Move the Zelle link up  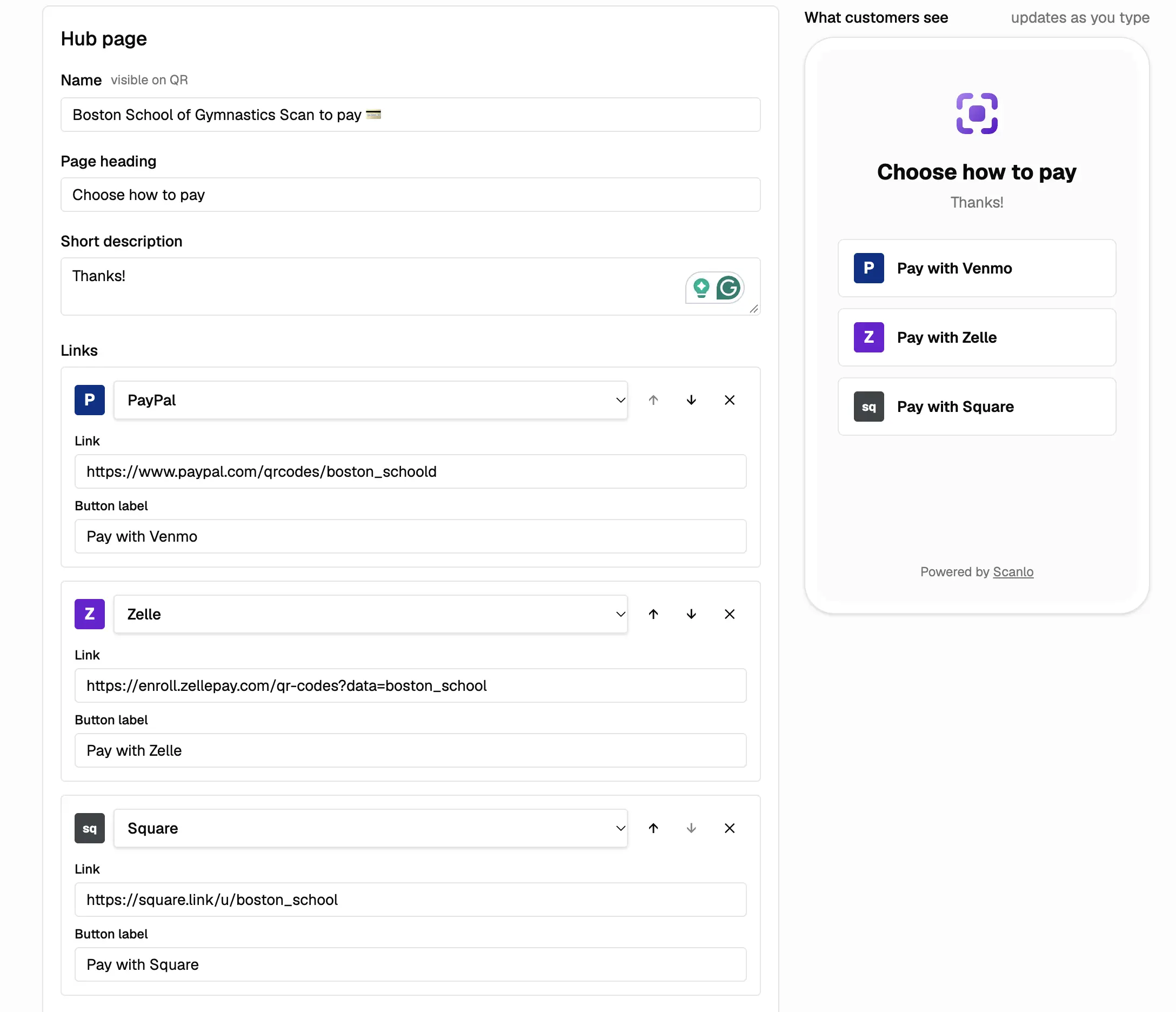click(x=653, y=614)
